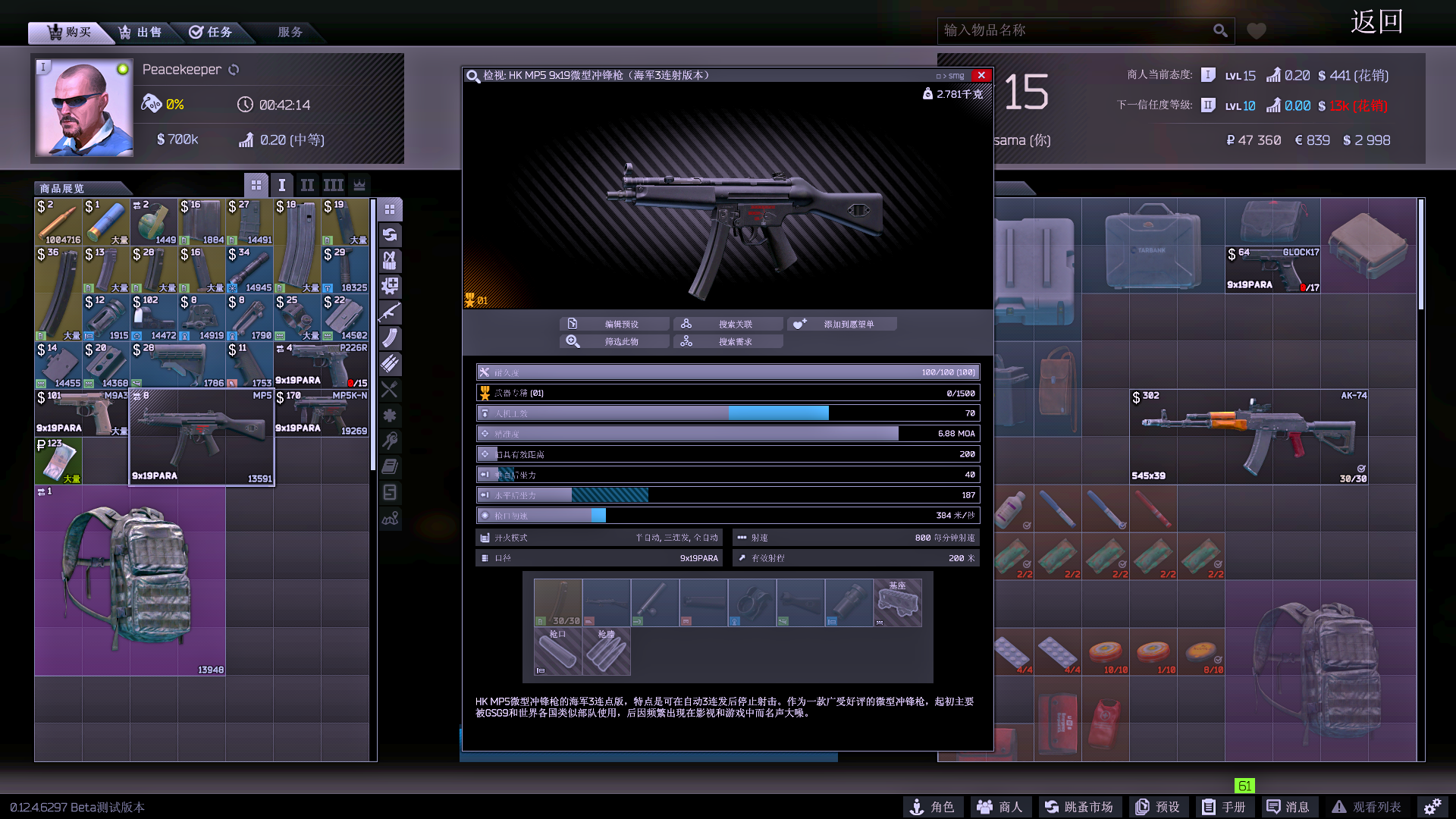Select the $1 shotgun shell in shop

point(106,222)
